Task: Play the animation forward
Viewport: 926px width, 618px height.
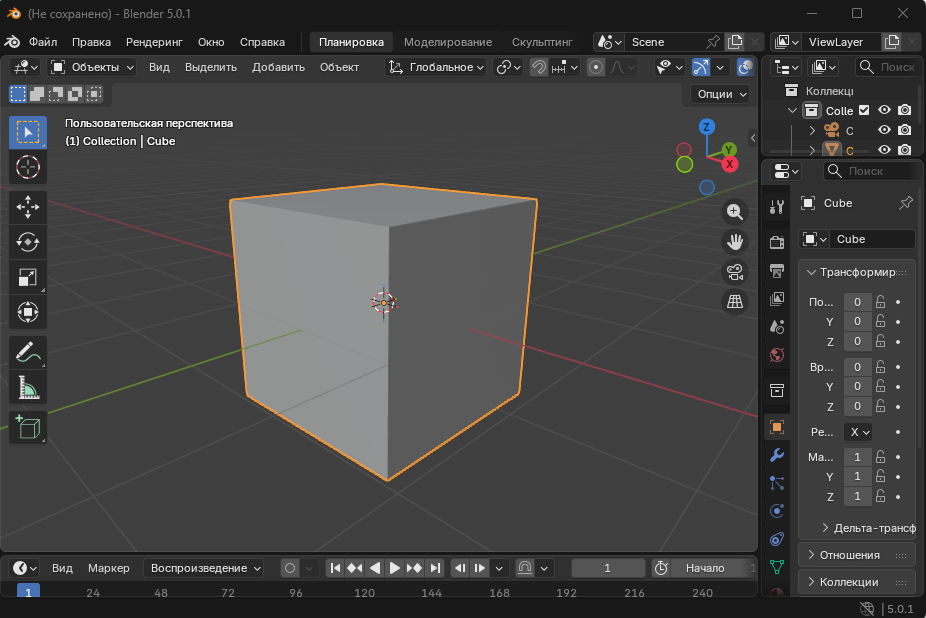Action: coord(394,568)
